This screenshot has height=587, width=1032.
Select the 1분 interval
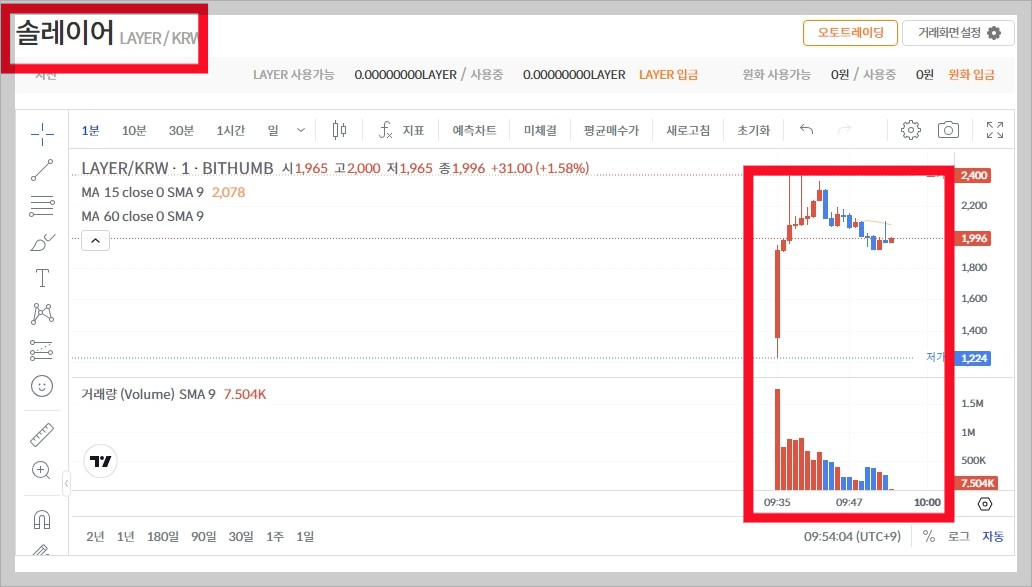(x=90, y=130)
